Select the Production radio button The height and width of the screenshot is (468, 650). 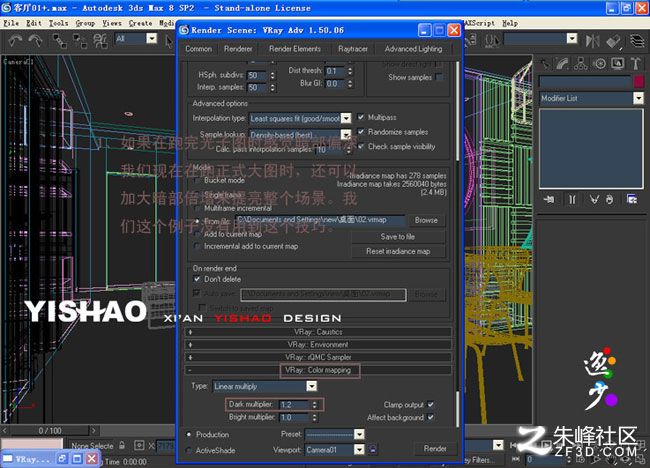189,434
